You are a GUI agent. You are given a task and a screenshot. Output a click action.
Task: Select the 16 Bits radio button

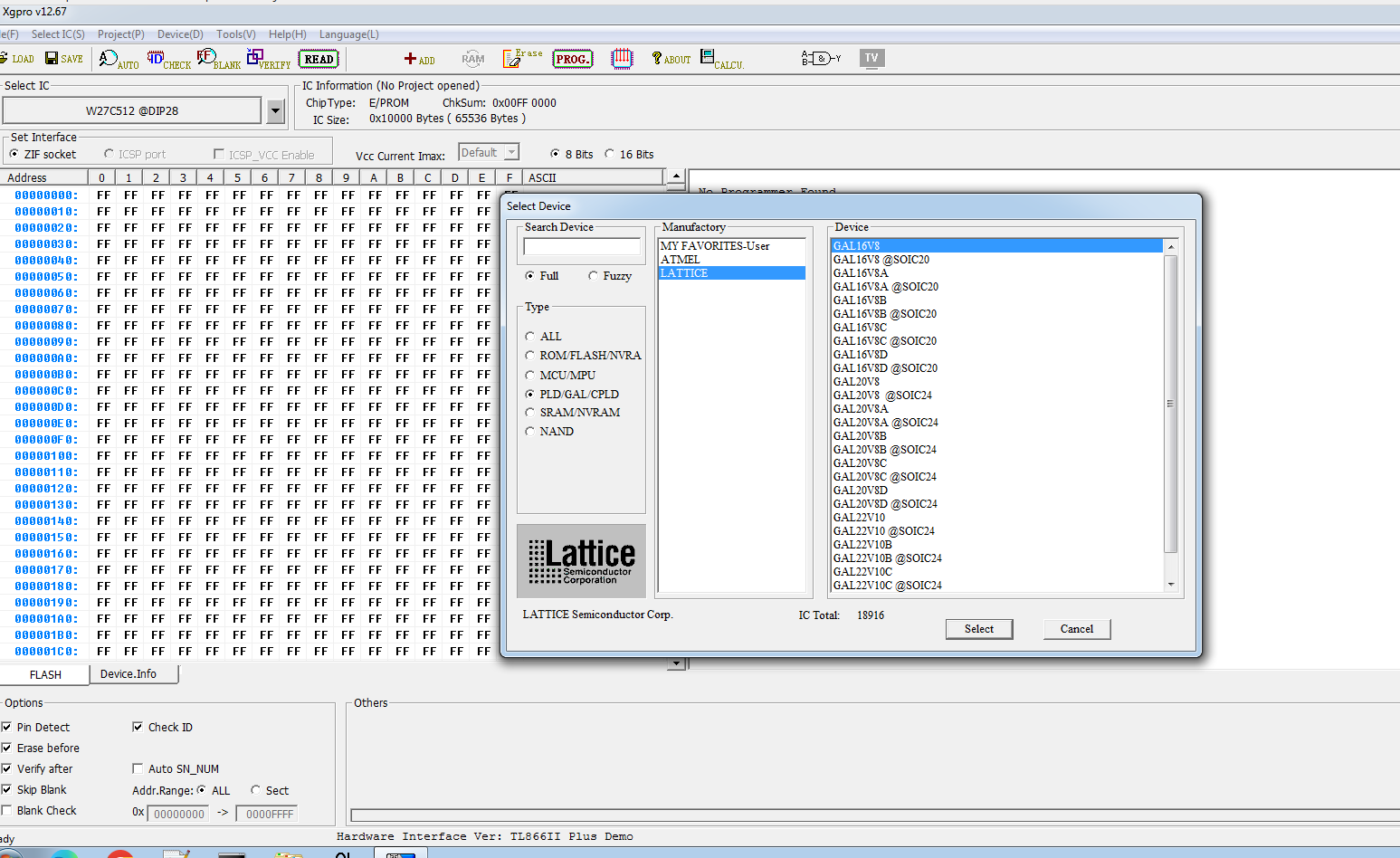click(x=610, y=154)
